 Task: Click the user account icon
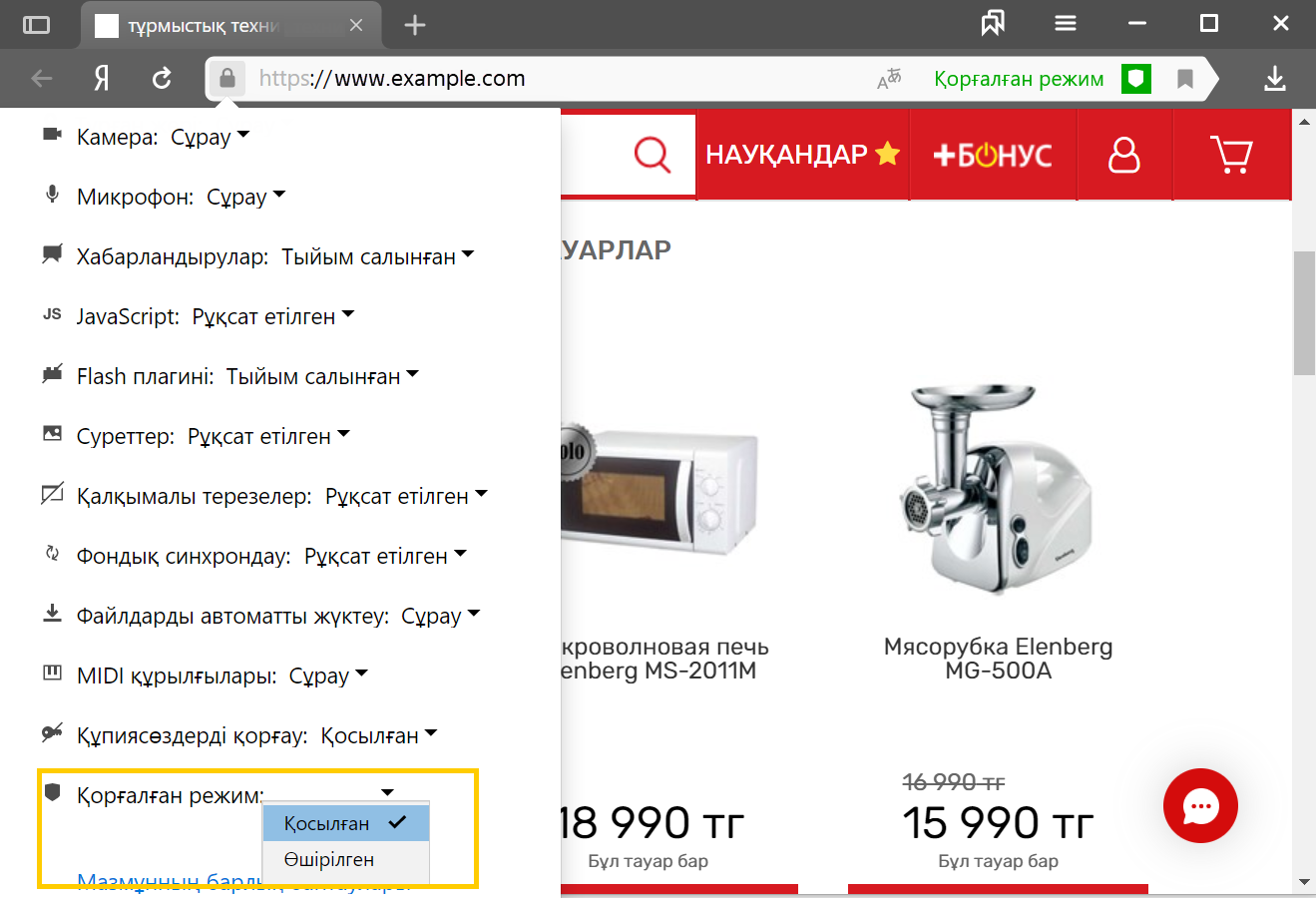[1124, 155]
